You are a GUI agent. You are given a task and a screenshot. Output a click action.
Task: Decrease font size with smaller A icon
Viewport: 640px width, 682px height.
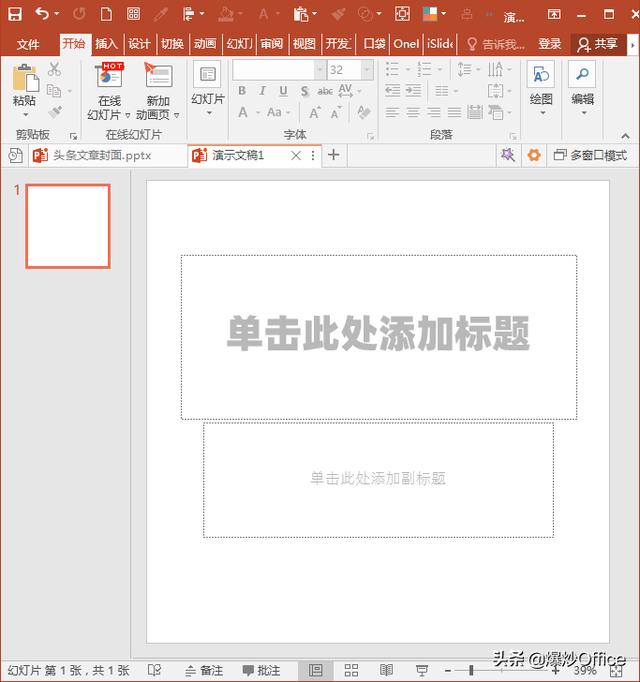336,113
